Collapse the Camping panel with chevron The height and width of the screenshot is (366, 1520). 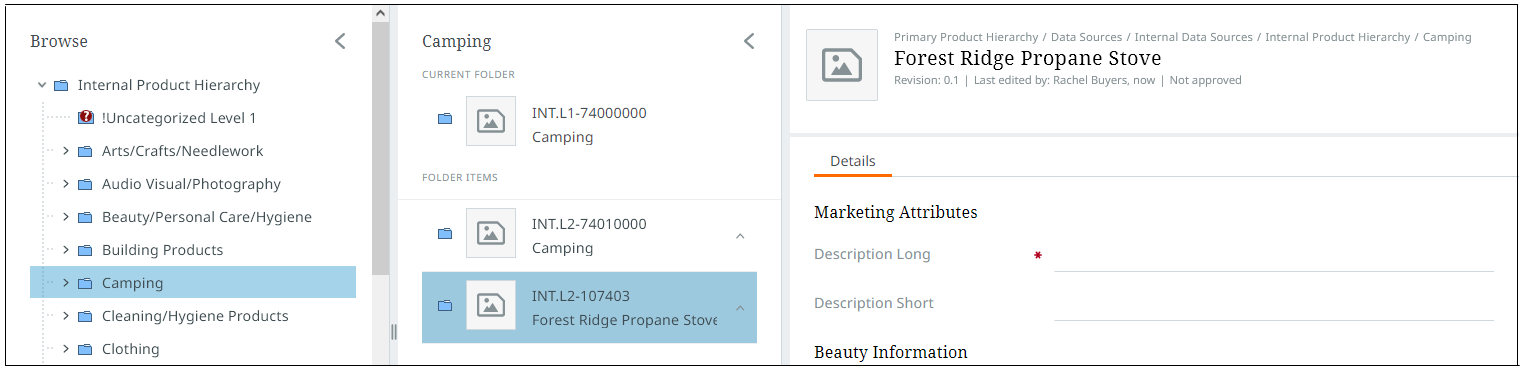click(749, 41)
